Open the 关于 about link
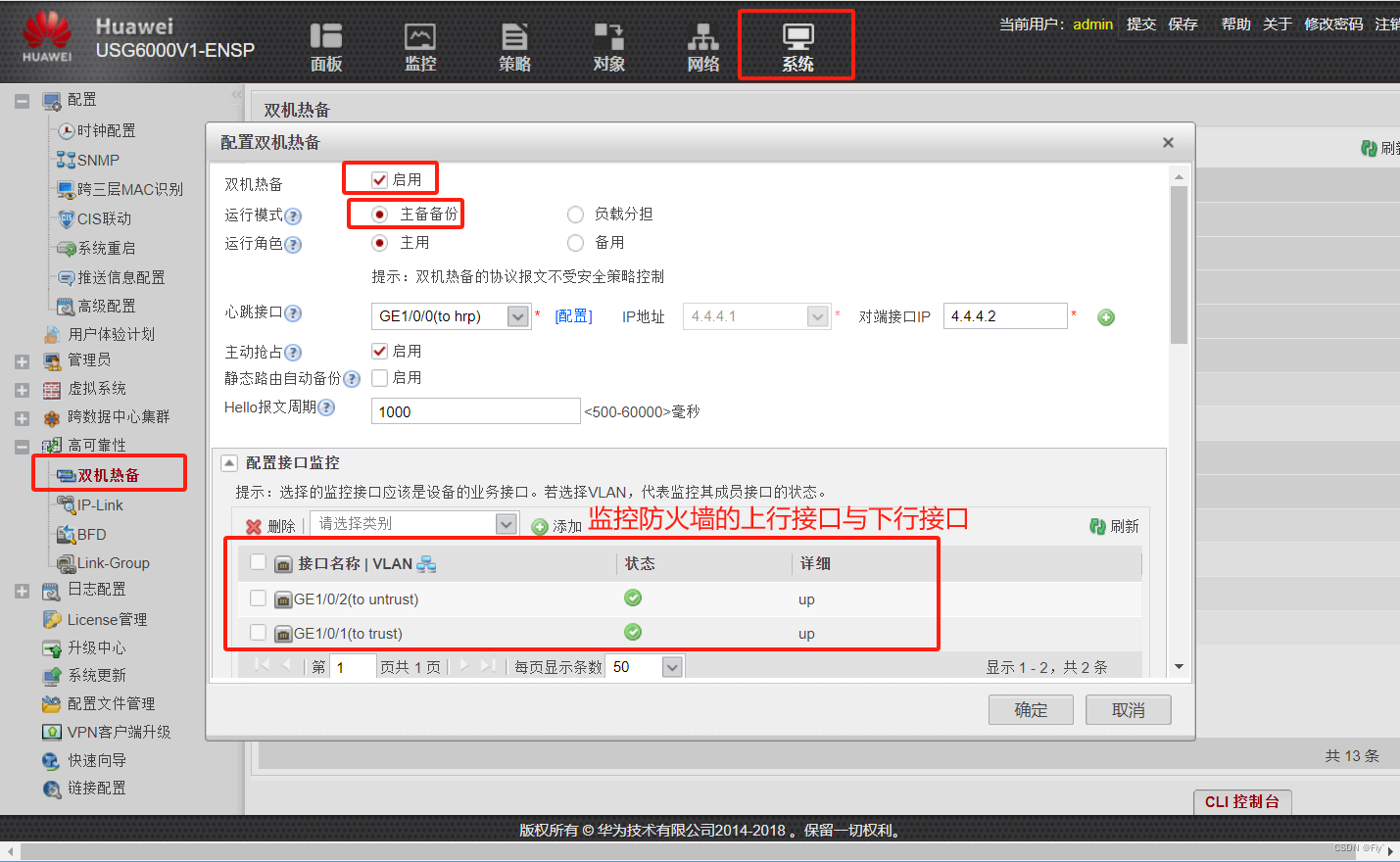1400x862 pixels. (1278, 24)
